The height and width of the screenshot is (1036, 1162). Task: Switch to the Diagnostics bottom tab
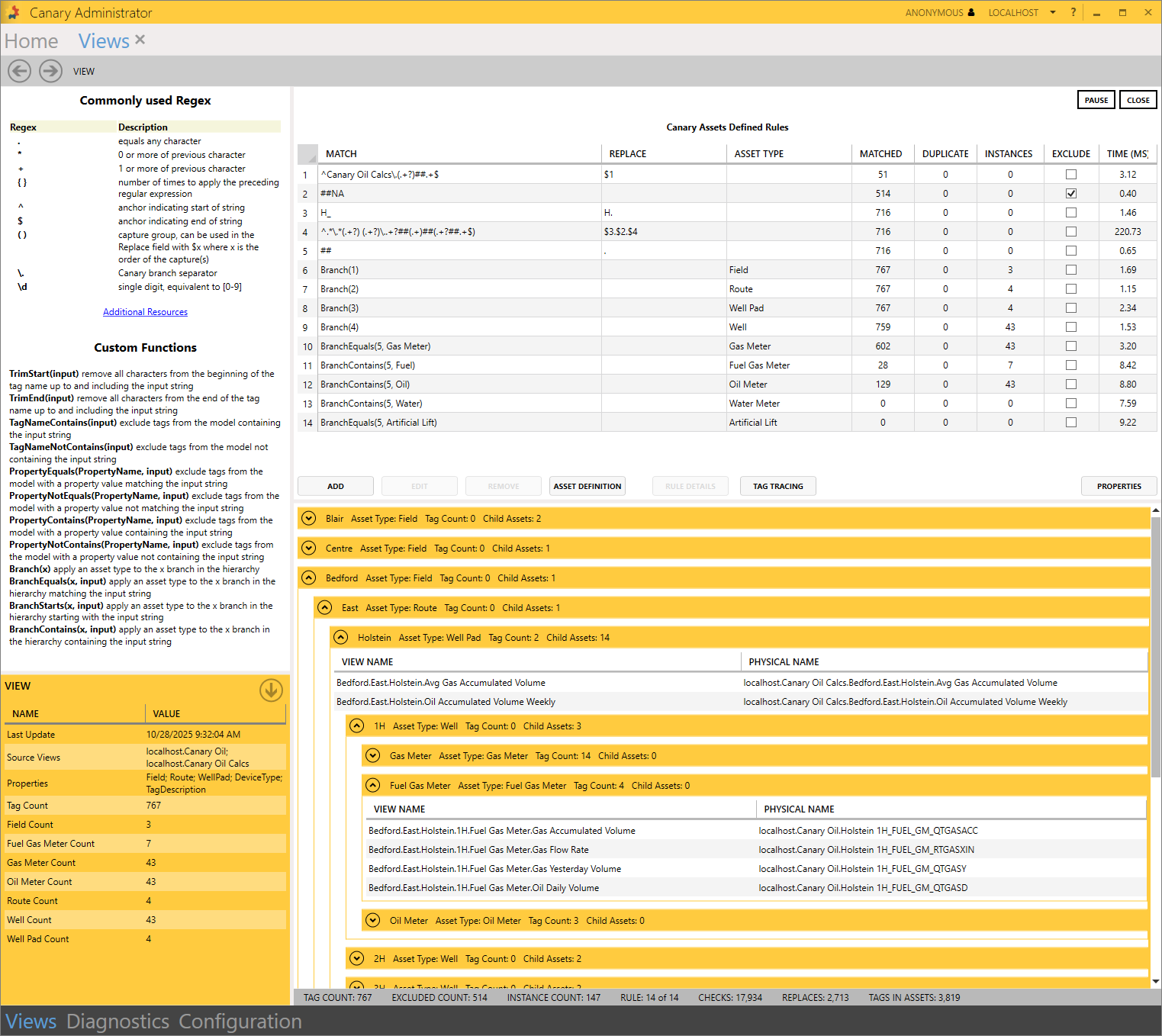point(117,1022)
